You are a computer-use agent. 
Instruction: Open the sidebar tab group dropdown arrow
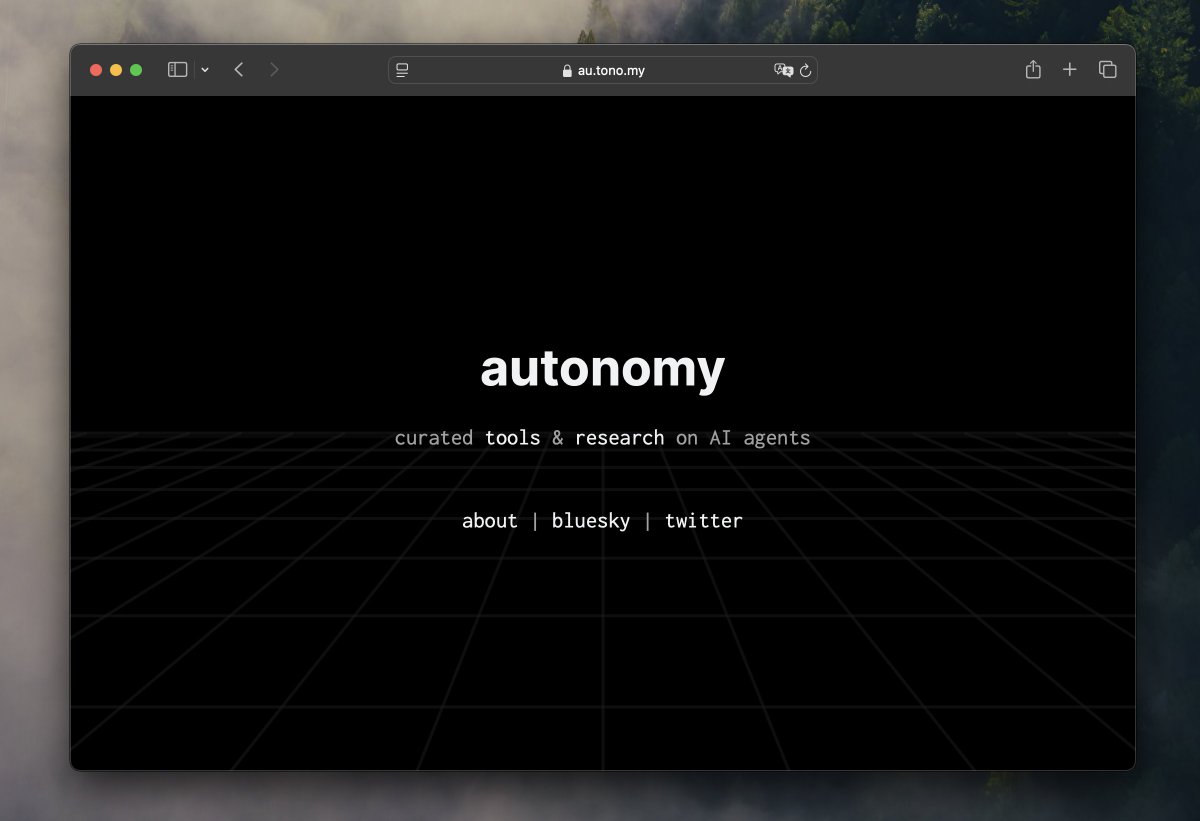[205, 70]
